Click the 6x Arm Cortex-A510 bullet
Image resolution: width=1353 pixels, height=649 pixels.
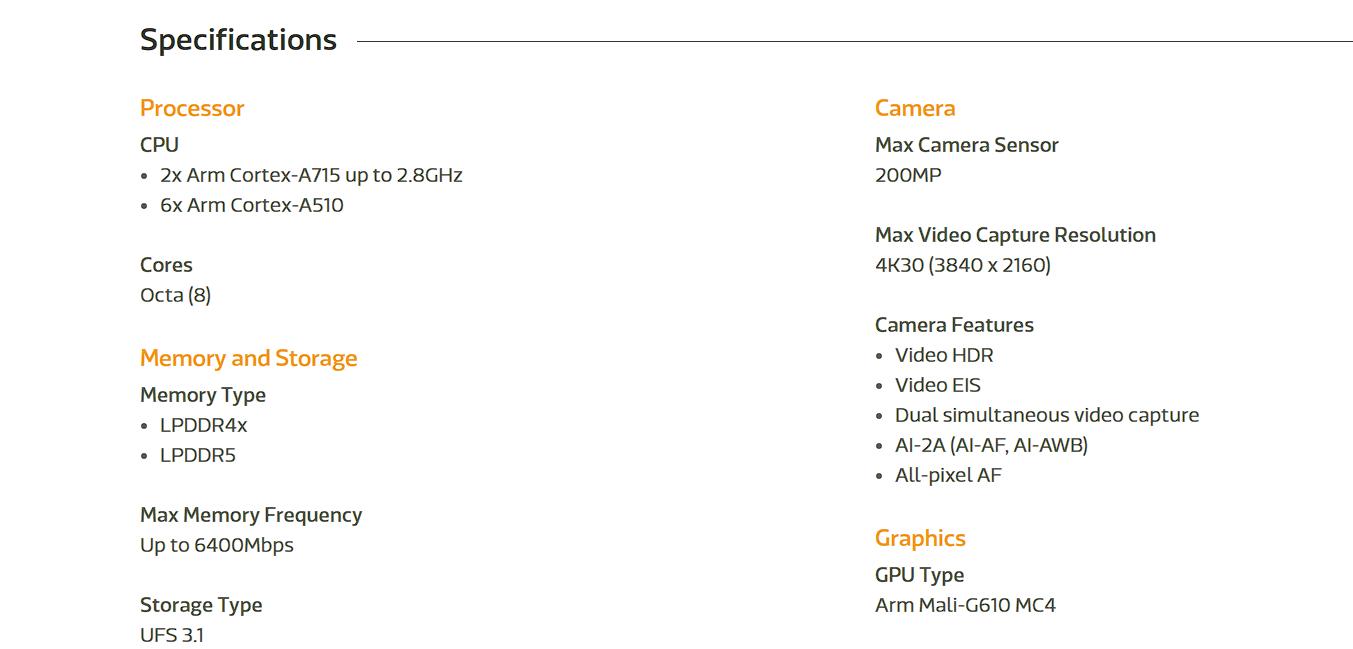pyautogui.click(x=251, y=205)
